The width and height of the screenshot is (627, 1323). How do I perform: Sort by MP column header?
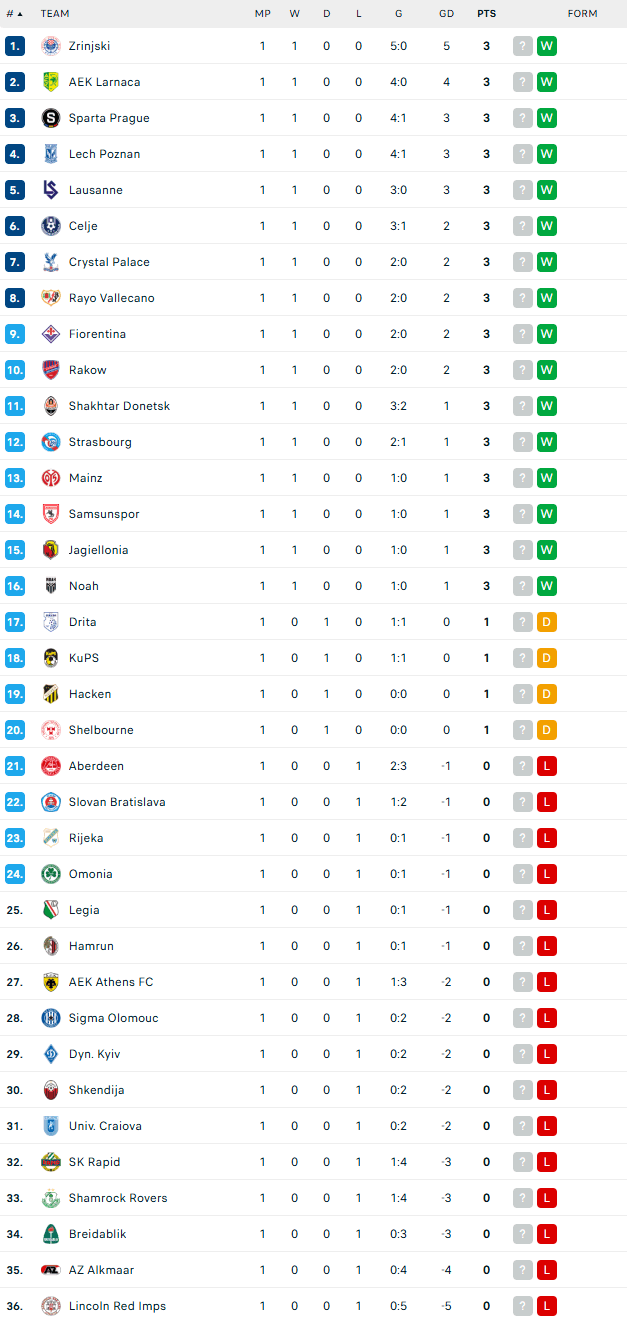[263, 14]
